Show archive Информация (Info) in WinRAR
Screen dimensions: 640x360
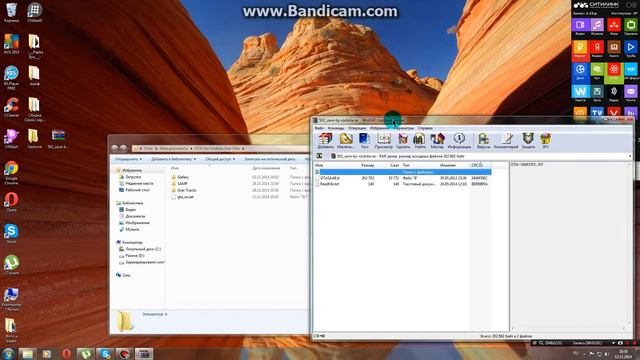point(459,140)
